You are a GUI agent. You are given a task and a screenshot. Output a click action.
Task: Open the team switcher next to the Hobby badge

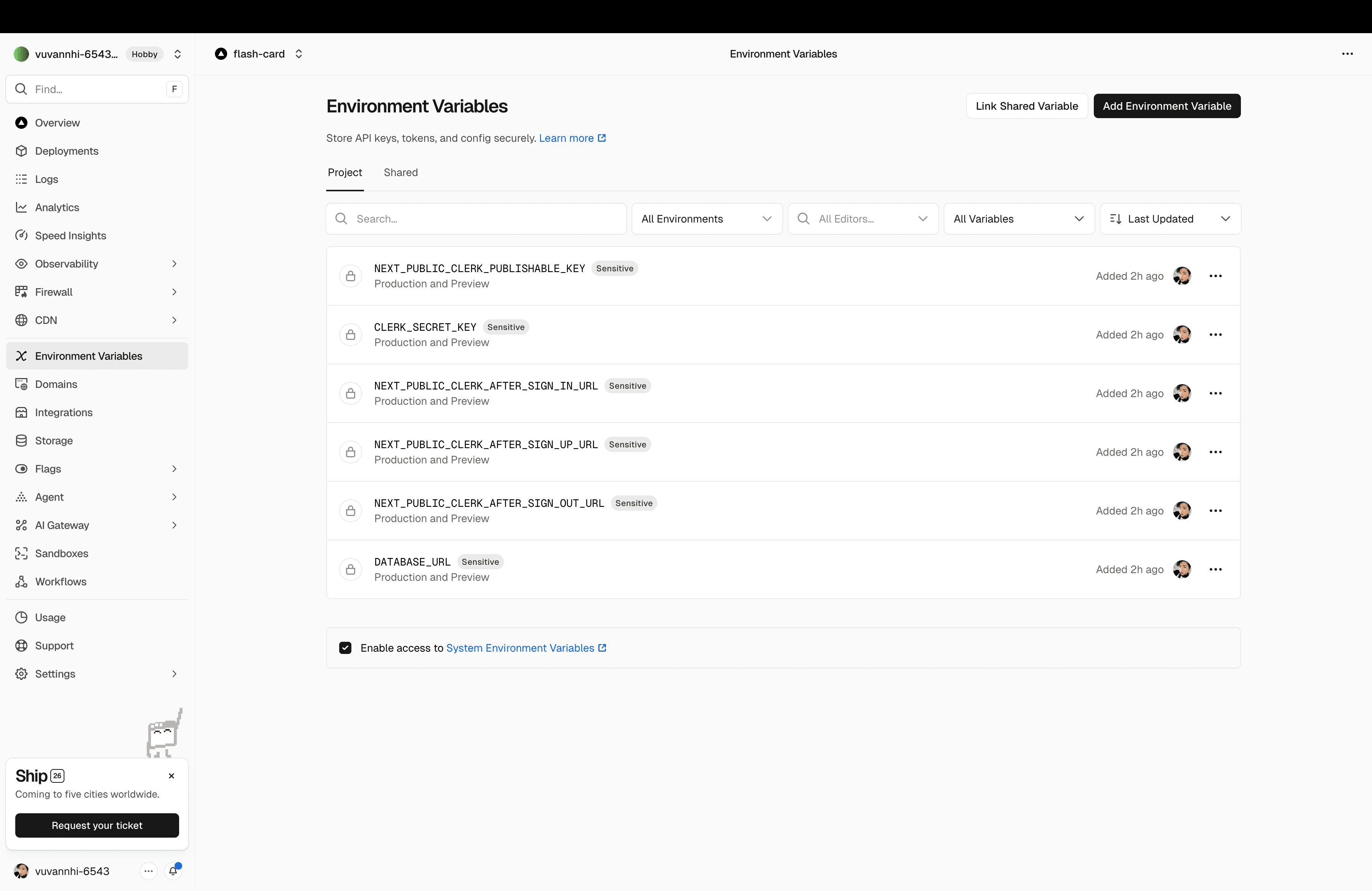point(178,54)
